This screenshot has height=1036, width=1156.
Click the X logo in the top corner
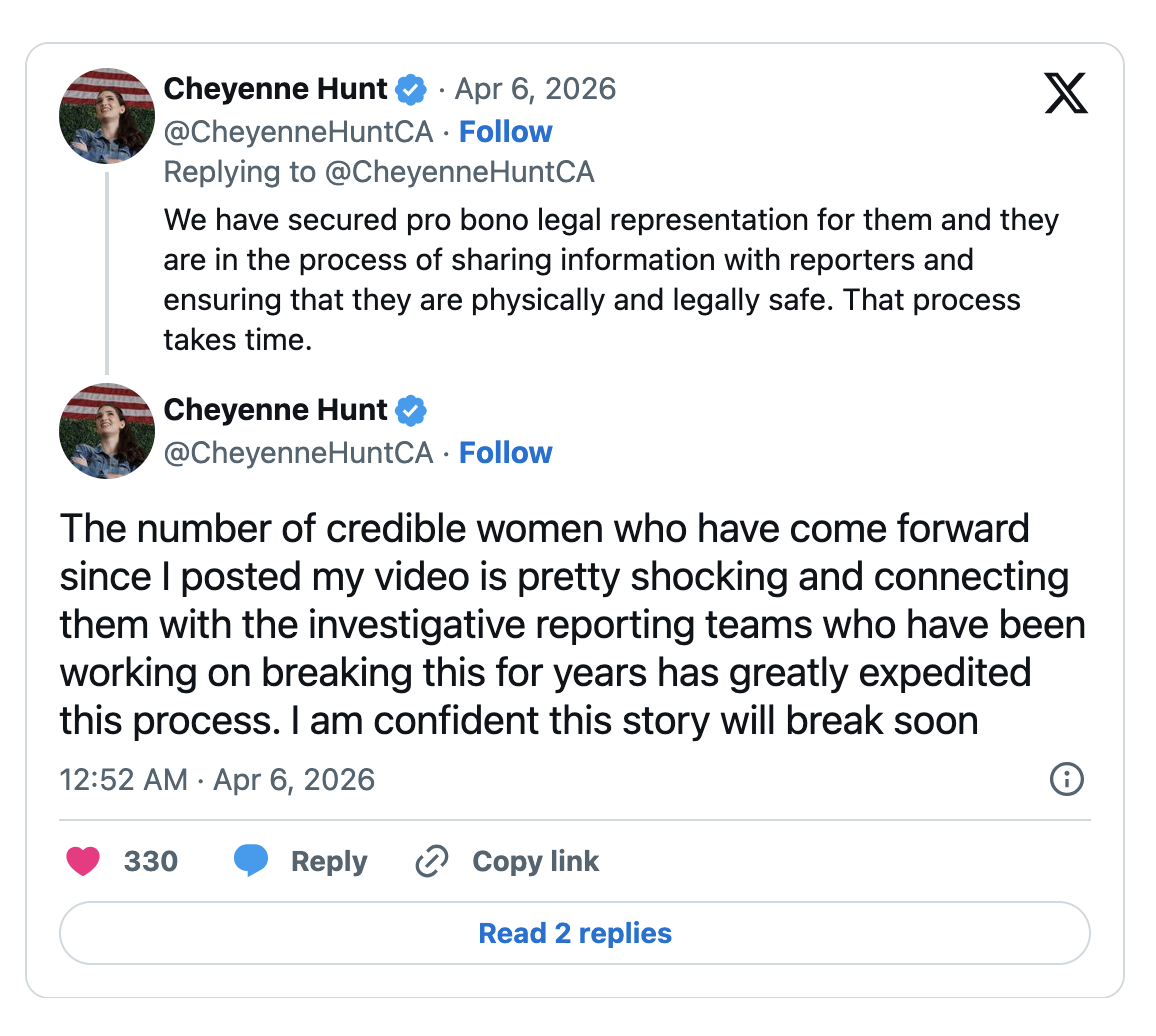pos(1065,94)
